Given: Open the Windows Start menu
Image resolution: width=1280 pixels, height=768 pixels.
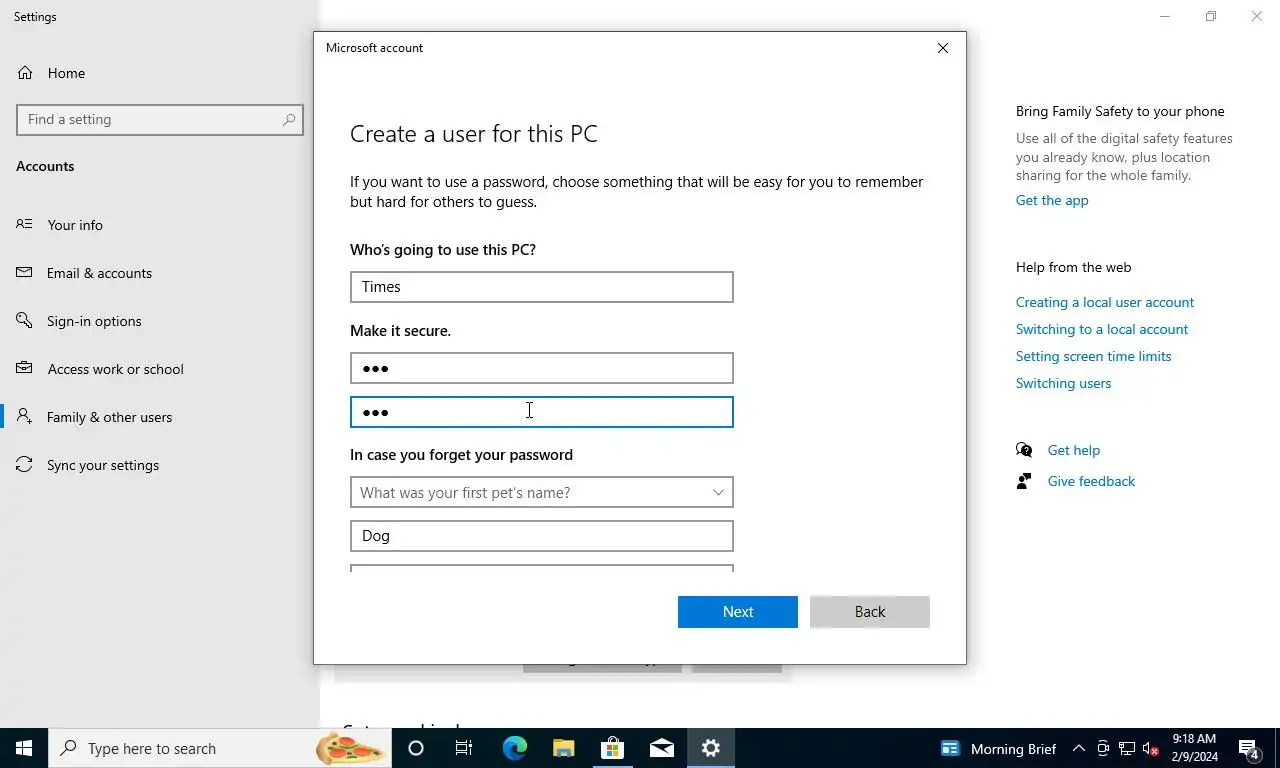Looking at the screenshot, I should [x=24, y=748].
